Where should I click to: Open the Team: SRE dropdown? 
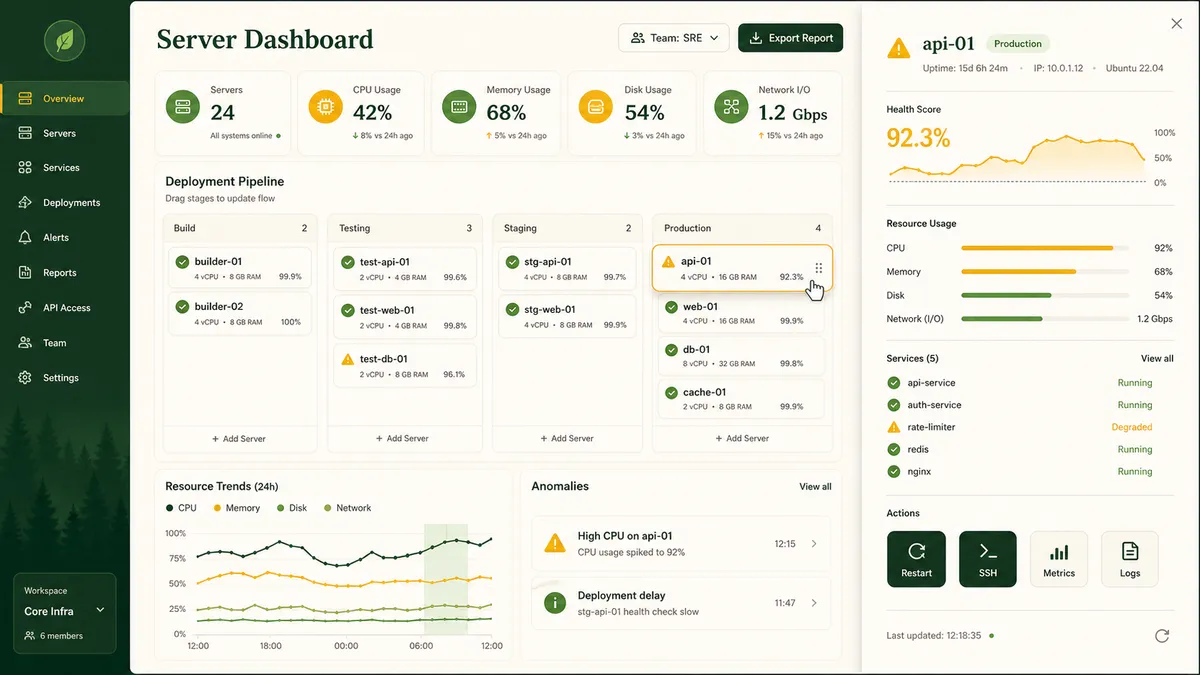pos(674,38)
